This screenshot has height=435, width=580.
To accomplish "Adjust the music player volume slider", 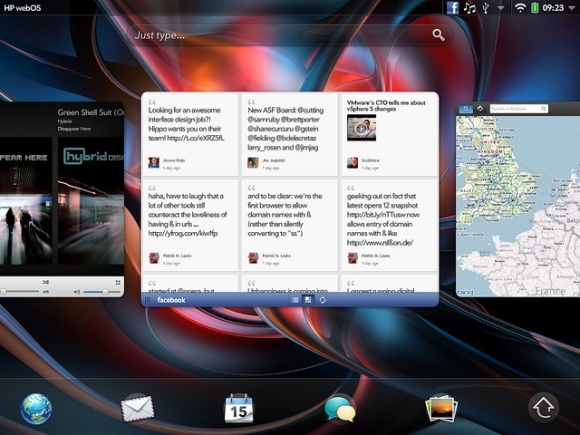I will coord(102,292).
